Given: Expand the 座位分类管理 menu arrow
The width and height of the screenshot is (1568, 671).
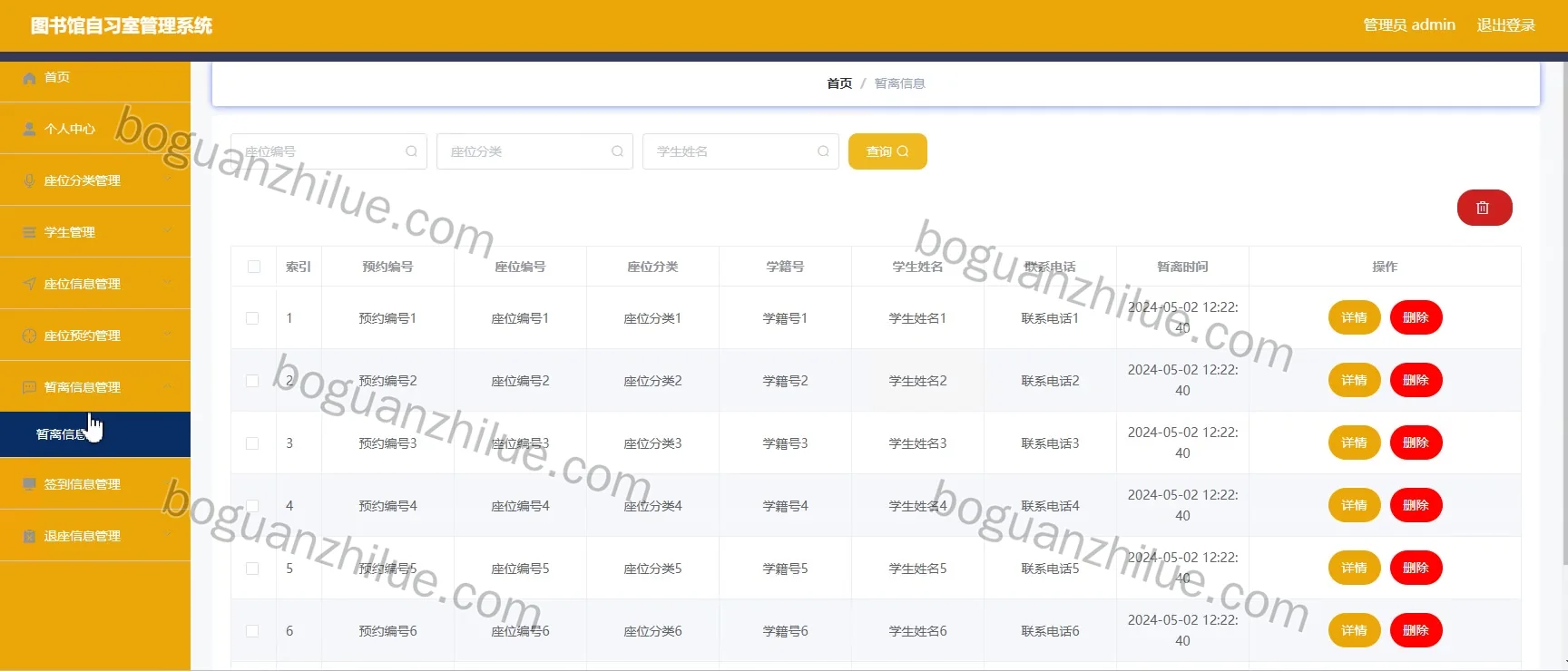Looking at the screenshot, I should 168,180.
